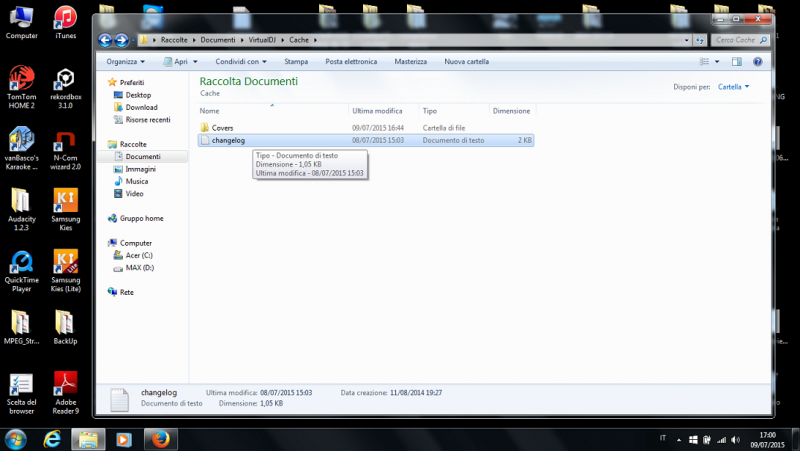Select the Adobe Reader 9 desktop icon
Image resolution: width=800 pixels, height=451 pixels.
coord(65,393)
